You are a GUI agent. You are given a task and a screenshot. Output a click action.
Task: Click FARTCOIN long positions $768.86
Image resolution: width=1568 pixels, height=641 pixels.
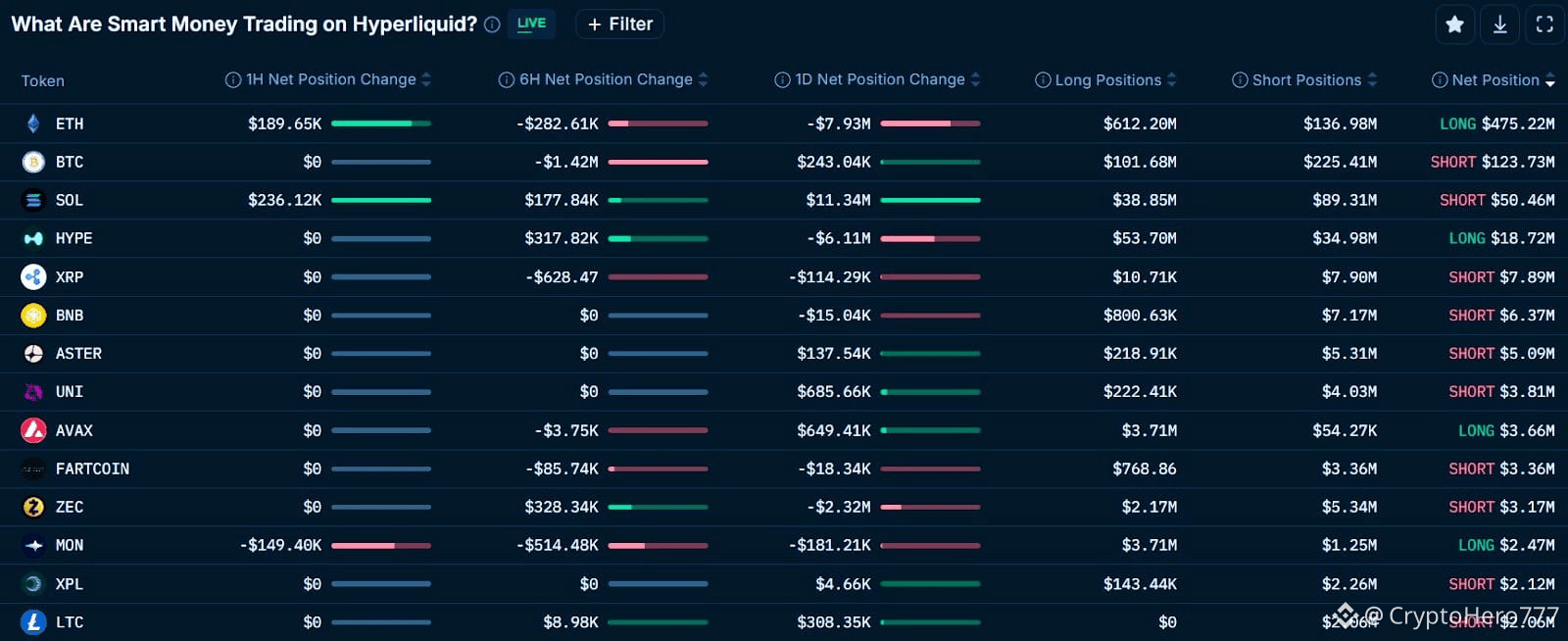(x=1145, y=469)
